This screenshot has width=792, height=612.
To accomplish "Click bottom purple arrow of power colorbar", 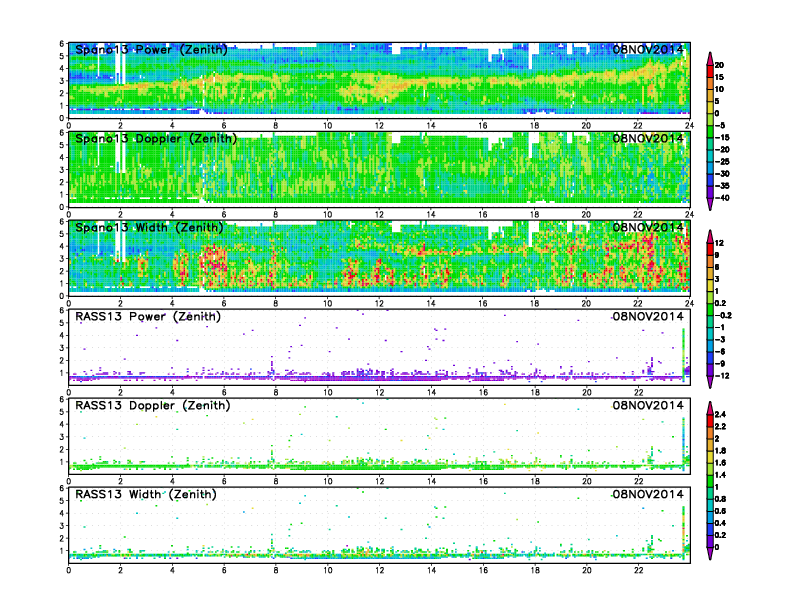I will tap(710, 205).
